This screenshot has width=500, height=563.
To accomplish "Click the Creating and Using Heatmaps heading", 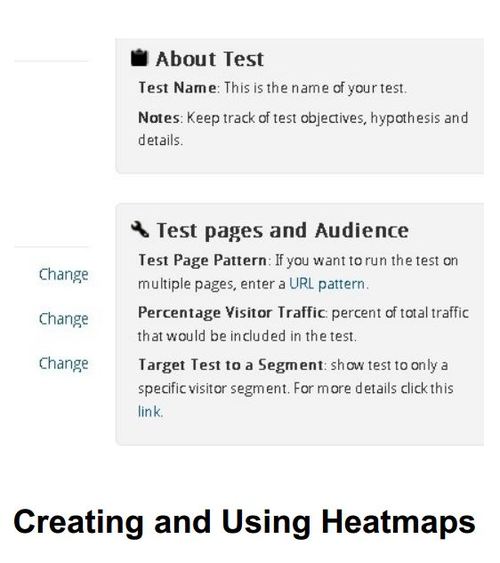I will point(244,522).
